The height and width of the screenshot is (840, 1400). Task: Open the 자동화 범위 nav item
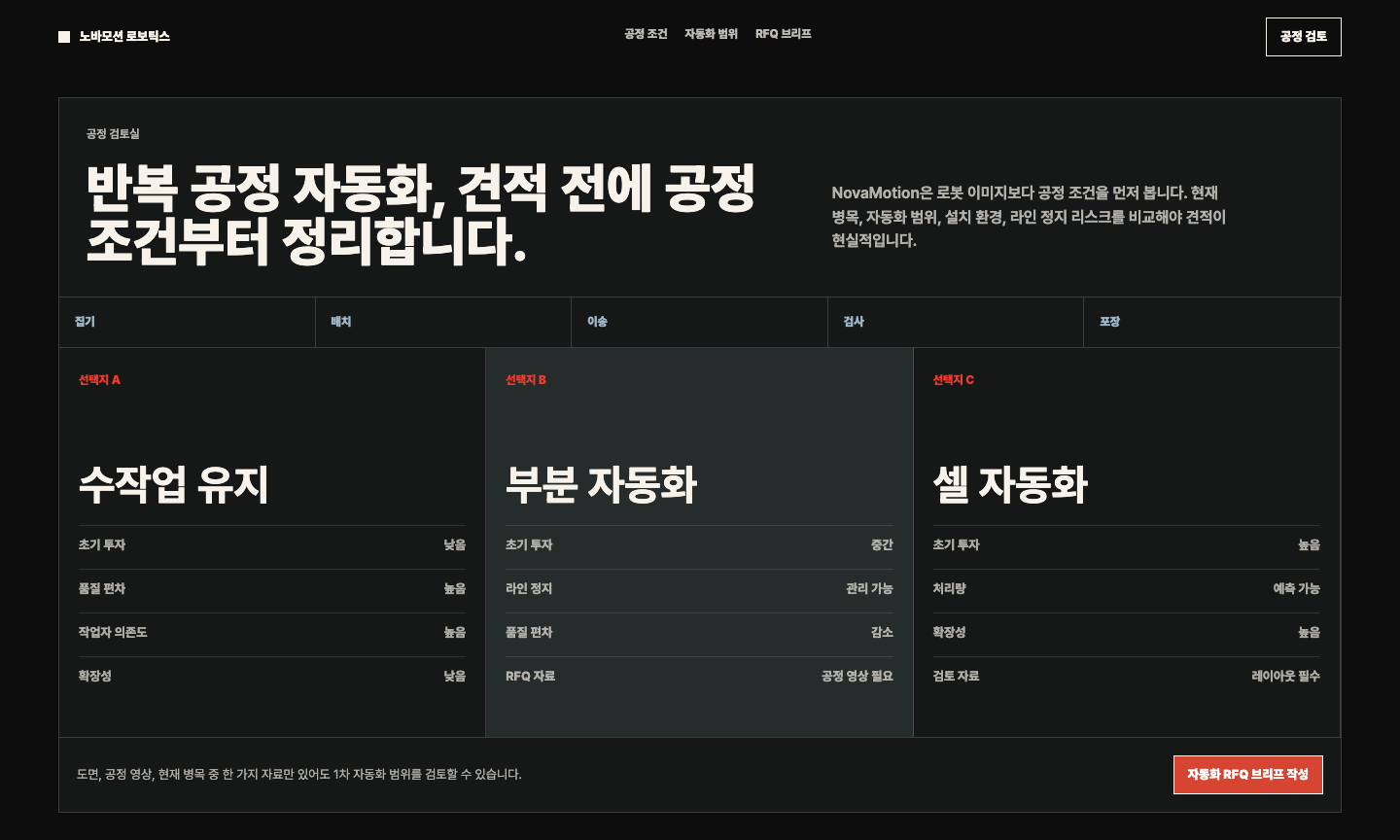click(x=711, y=34)
